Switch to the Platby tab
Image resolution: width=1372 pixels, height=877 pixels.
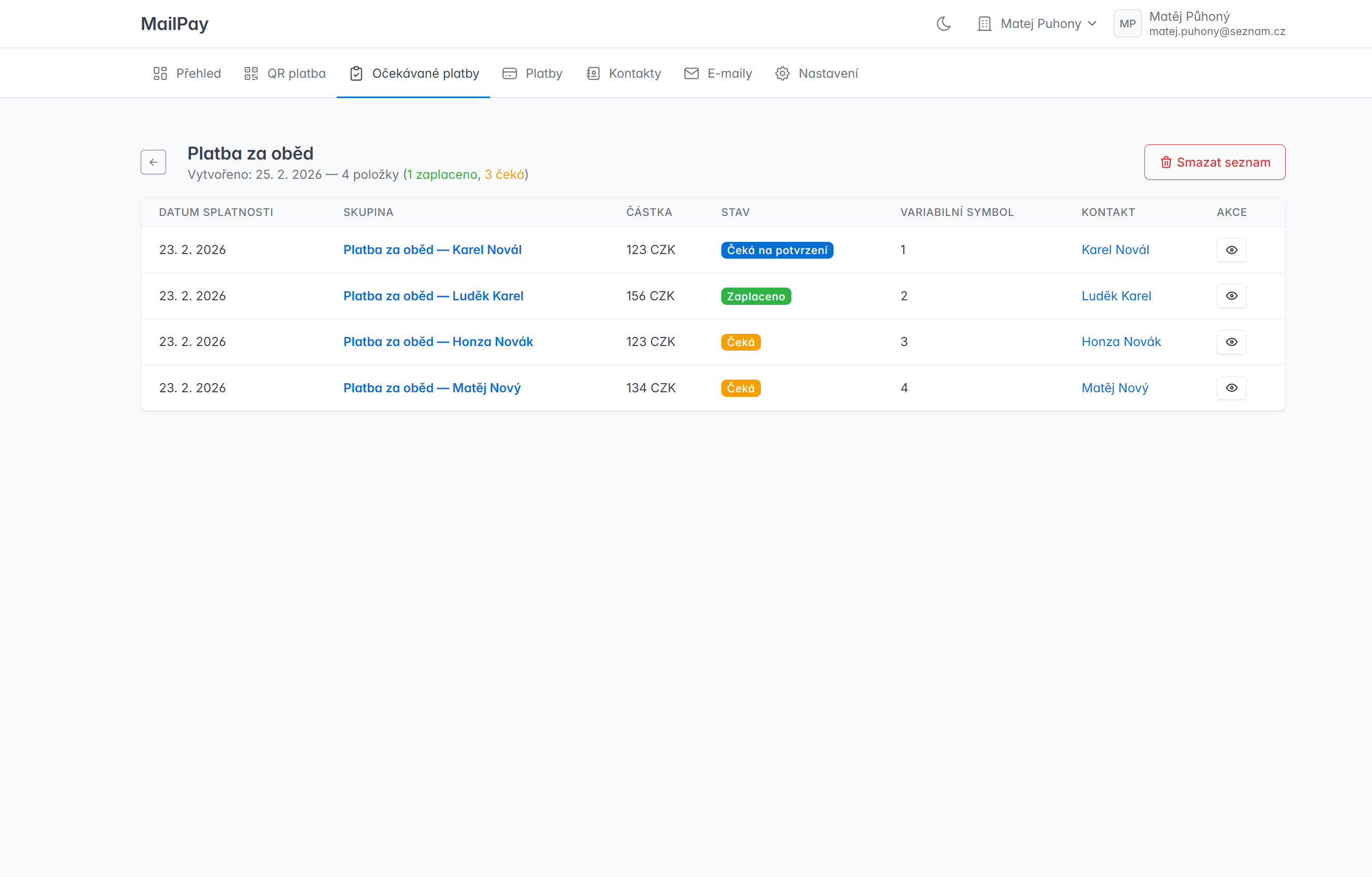pyautogui.click(x=532, y=74)
